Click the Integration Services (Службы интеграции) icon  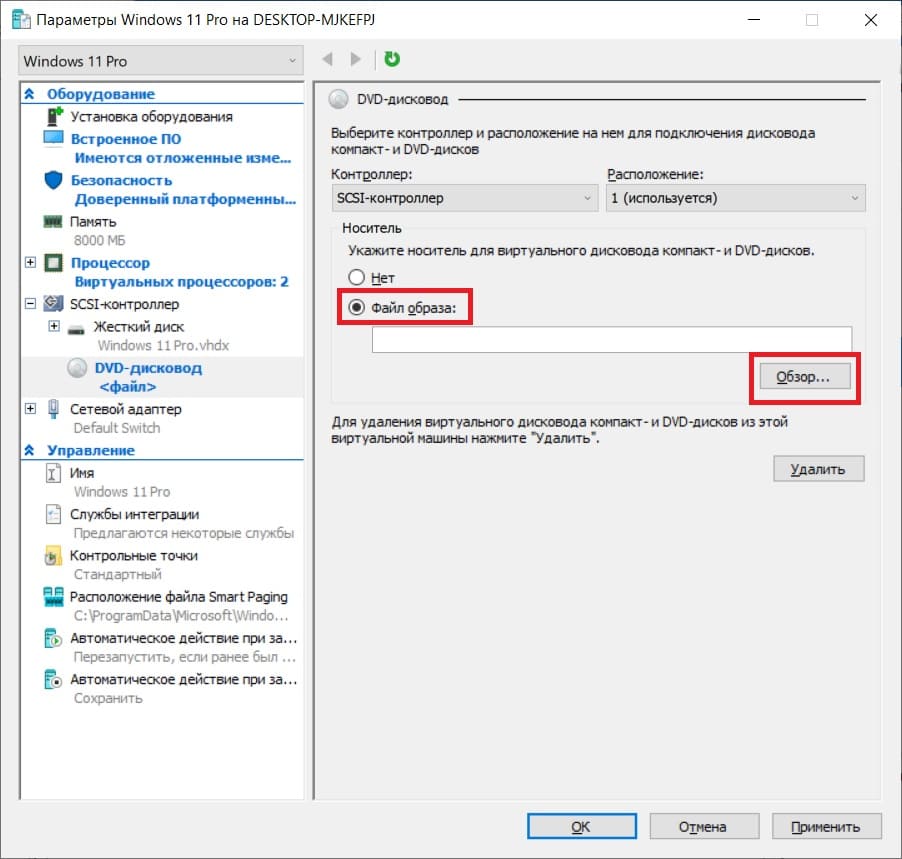(x=53, y=514)
